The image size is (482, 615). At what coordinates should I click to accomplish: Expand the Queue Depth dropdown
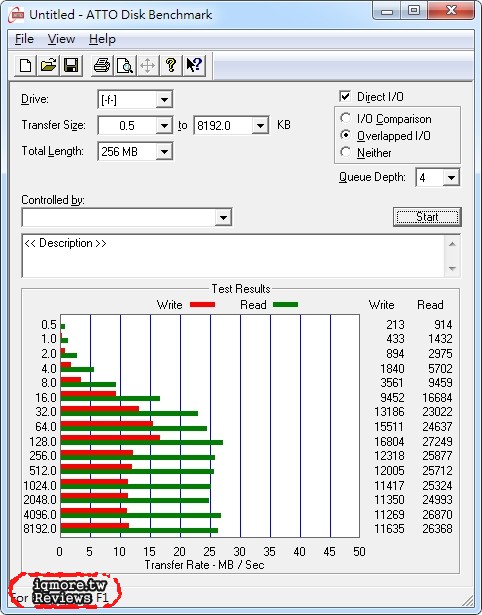451,178
